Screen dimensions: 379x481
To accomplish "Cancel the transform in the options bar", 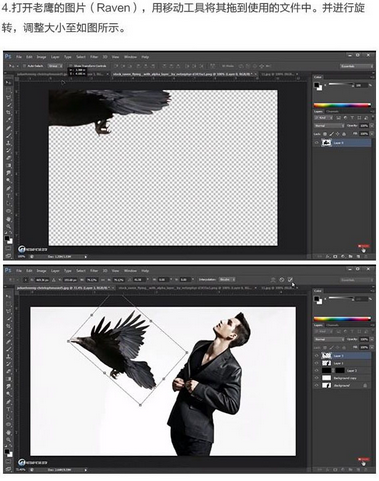I will [x=282, y=279].
